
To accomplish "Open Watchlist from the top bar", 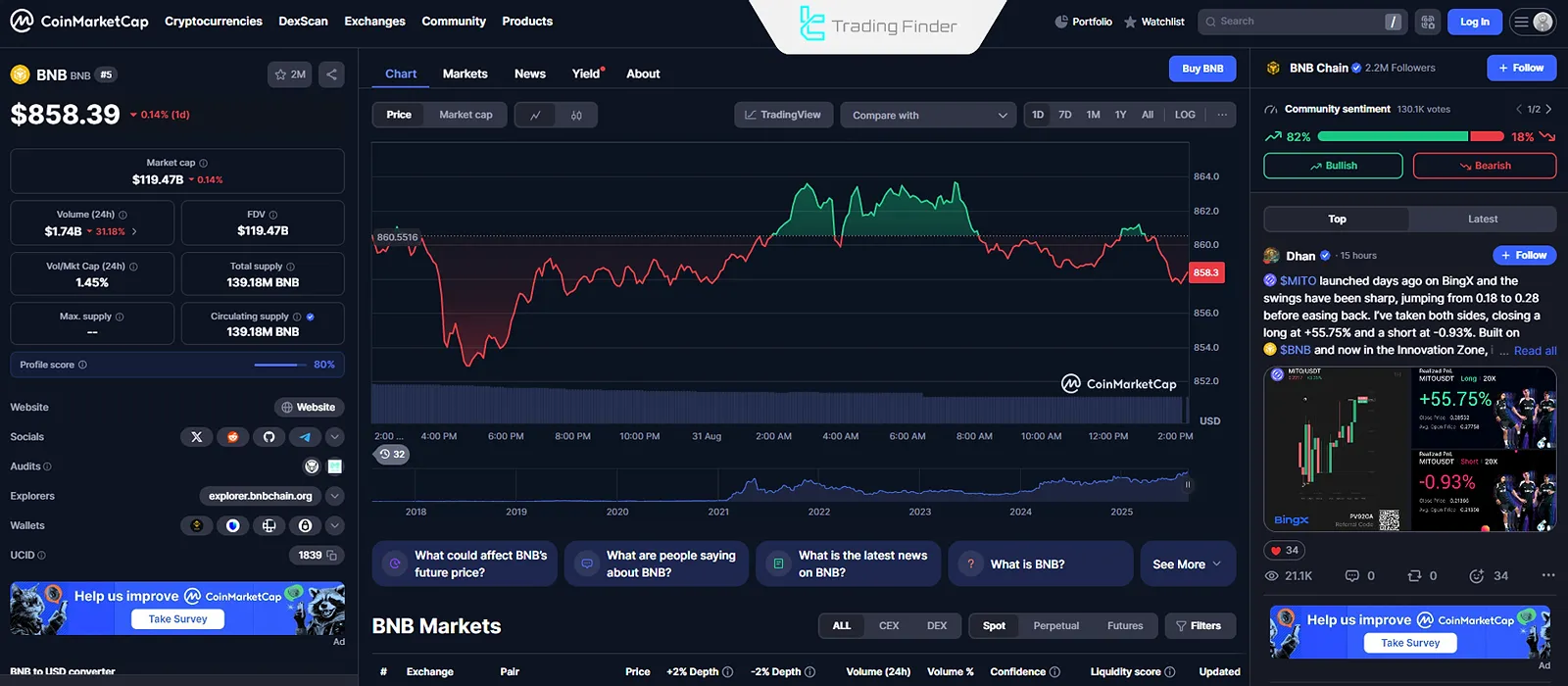I will click(x=1154, y=22).
